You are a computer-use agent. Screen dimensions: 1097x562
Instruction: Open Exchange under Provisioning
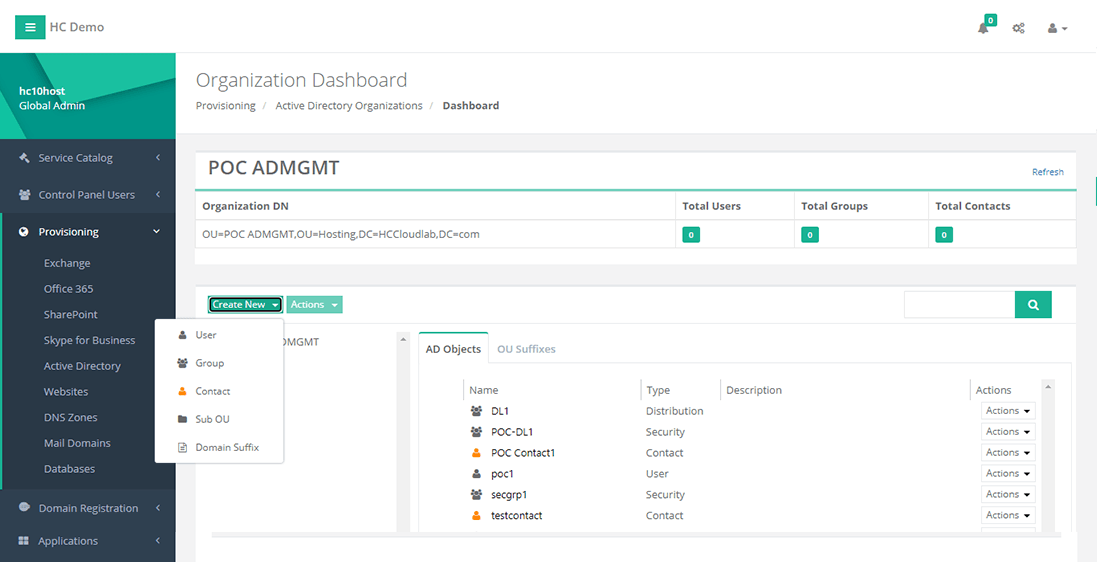[x=67, y=263]
